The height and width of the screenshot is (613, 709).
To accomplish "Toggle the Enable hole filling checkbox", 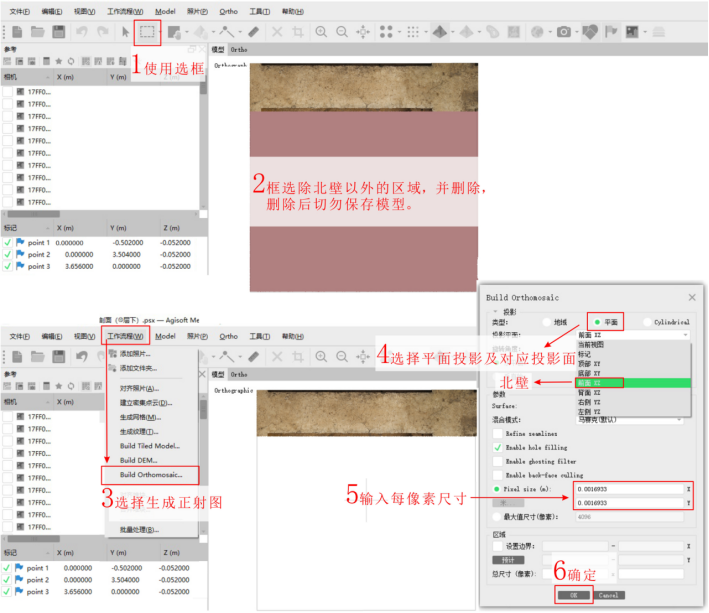I will 498,447.
